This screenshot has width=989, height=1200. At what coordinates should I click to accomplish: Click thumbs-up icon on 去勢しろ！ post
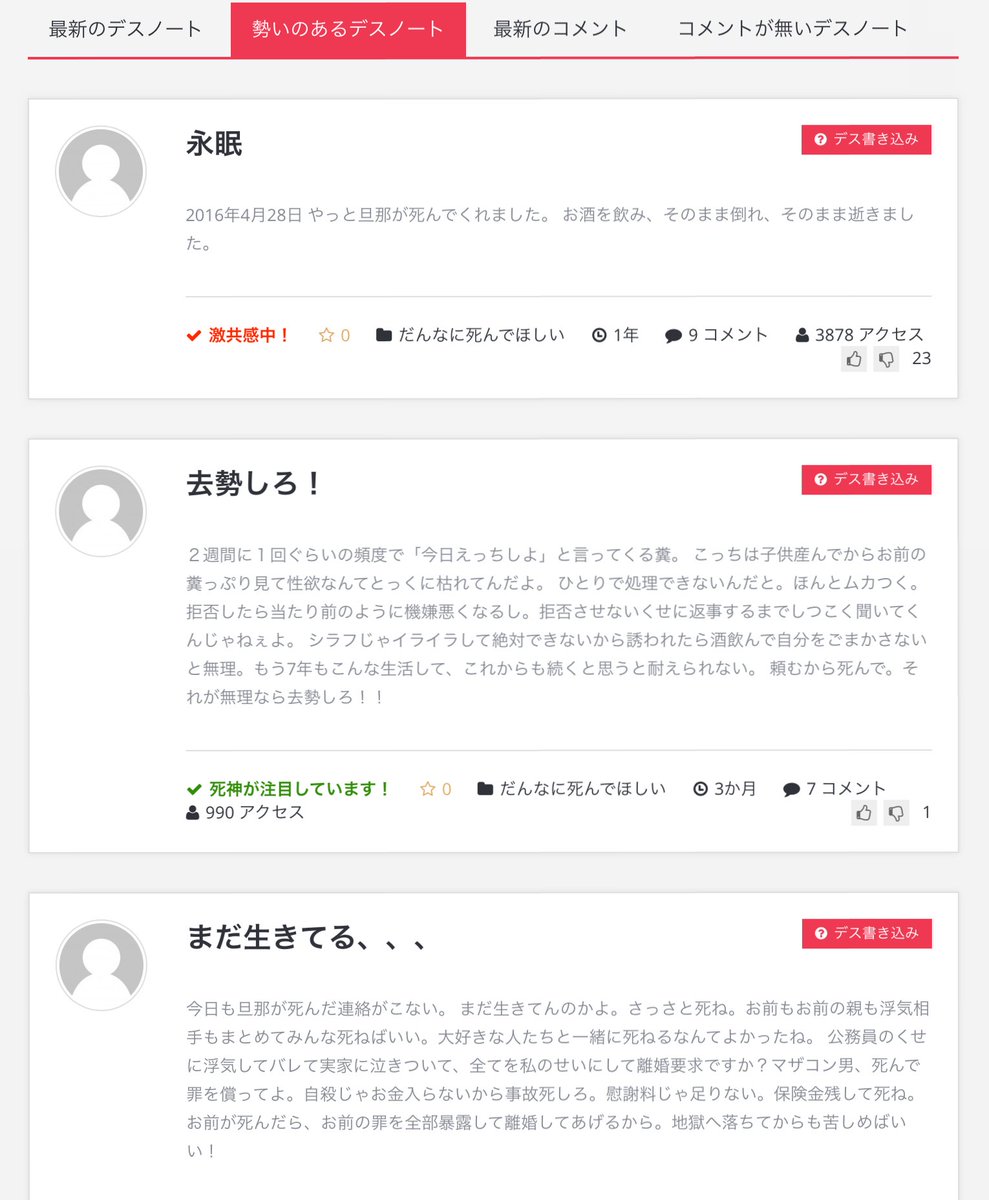pyautogui.click(x=864, y=813)
